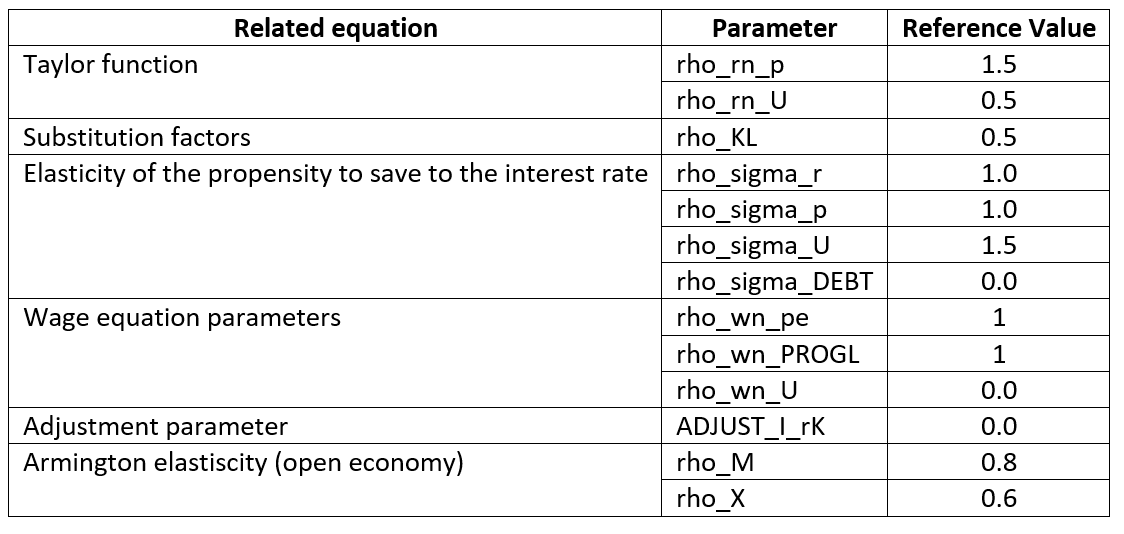Select the Substitution factors cell

coord(335,137)
